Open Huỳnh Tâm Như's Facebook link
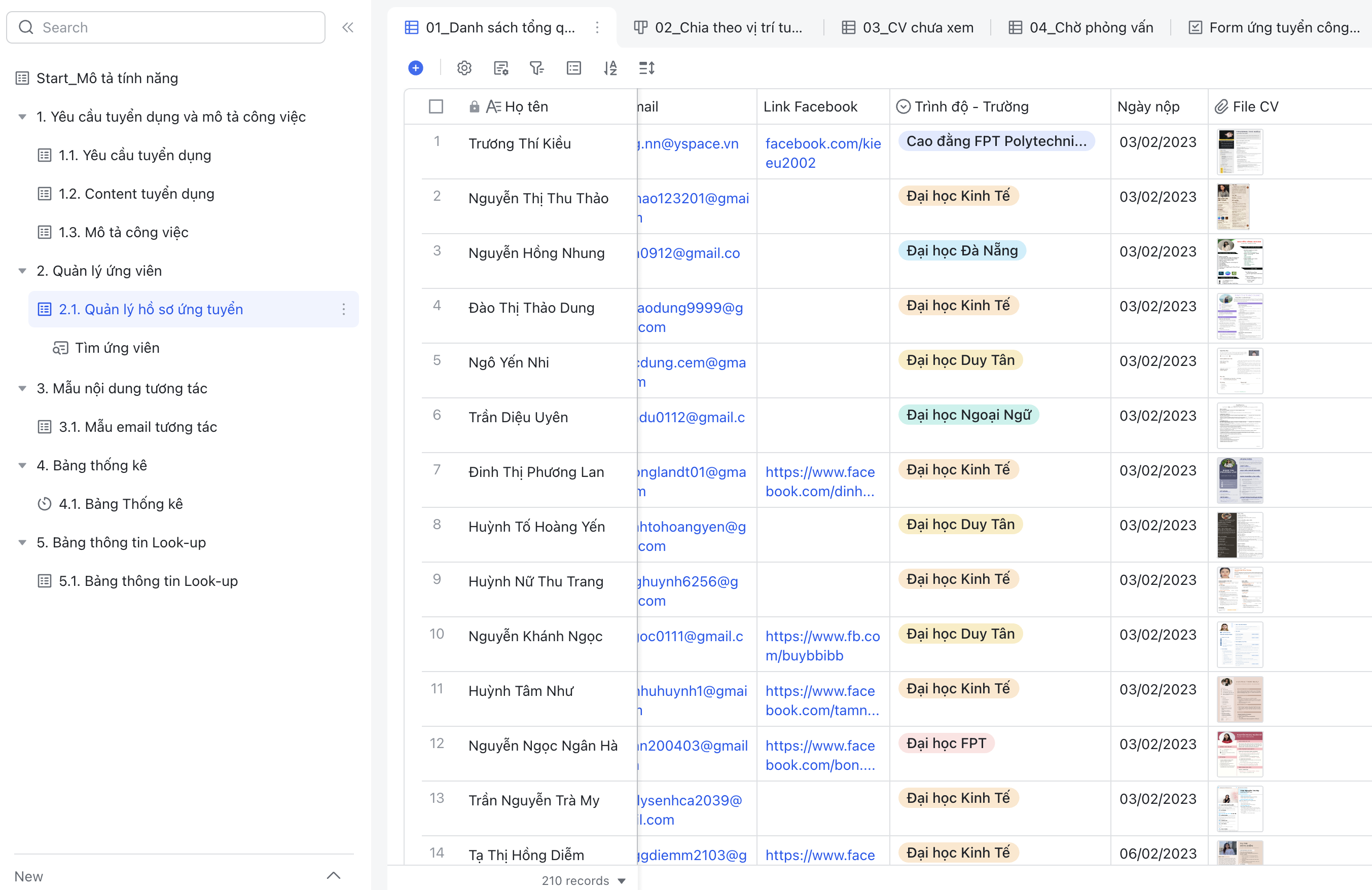 point(822,700)
